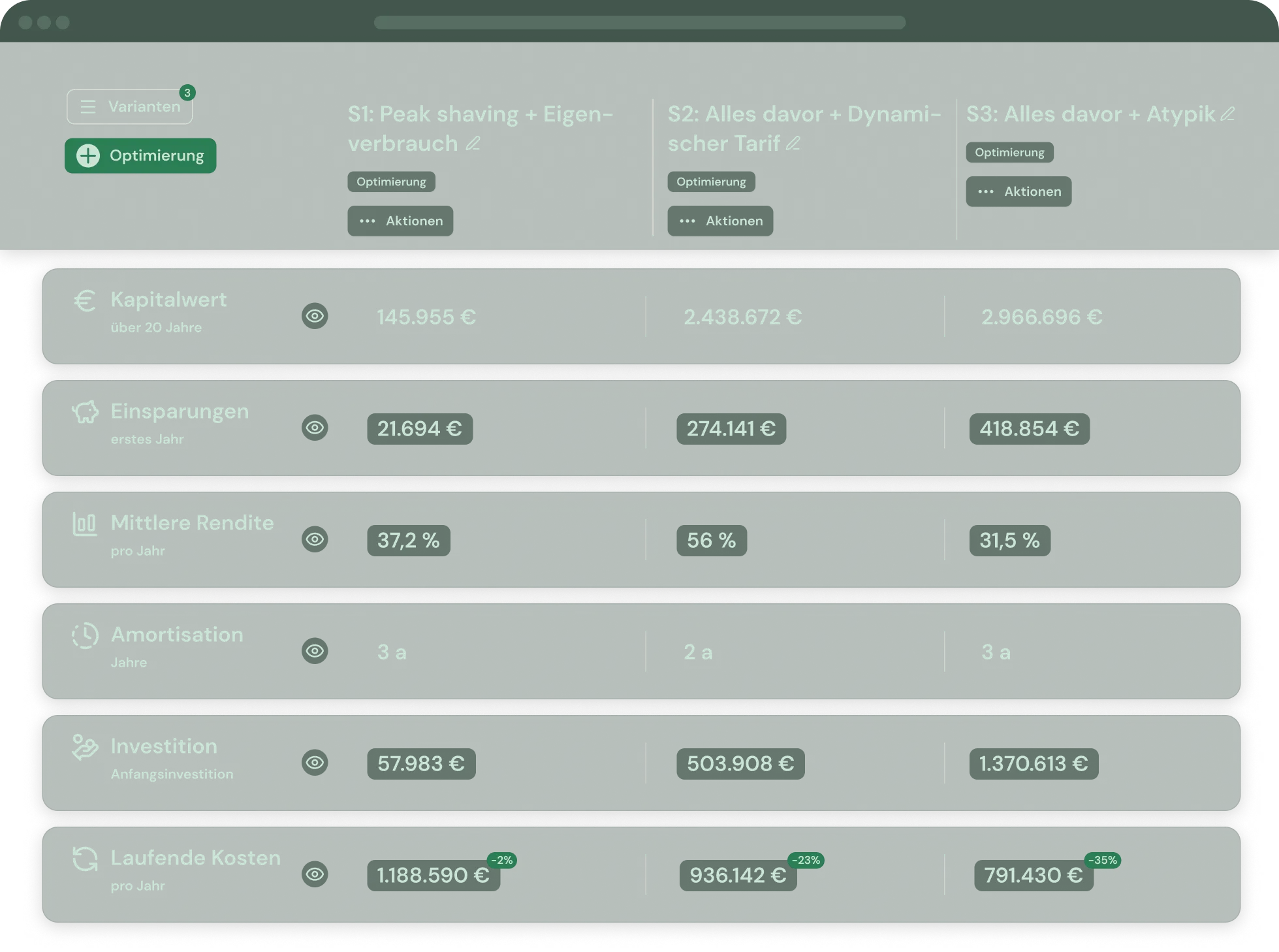The image size is (1279, 952).
Task: Toggle visibility eye for Kapitalwert row
Action: [x=315, y=316]
